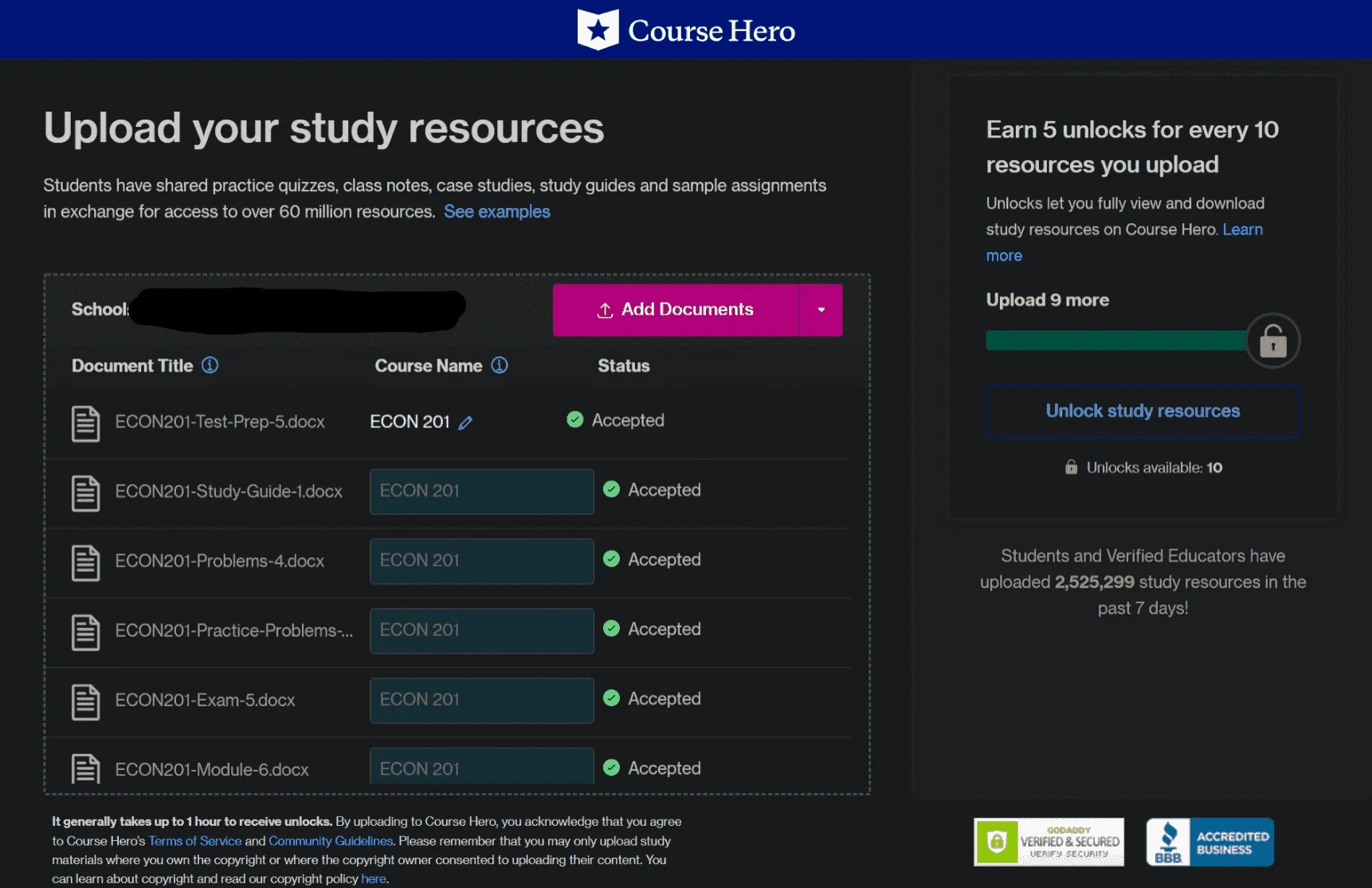Click the Course Name column header
The image size is (1372, 888).
429,366
